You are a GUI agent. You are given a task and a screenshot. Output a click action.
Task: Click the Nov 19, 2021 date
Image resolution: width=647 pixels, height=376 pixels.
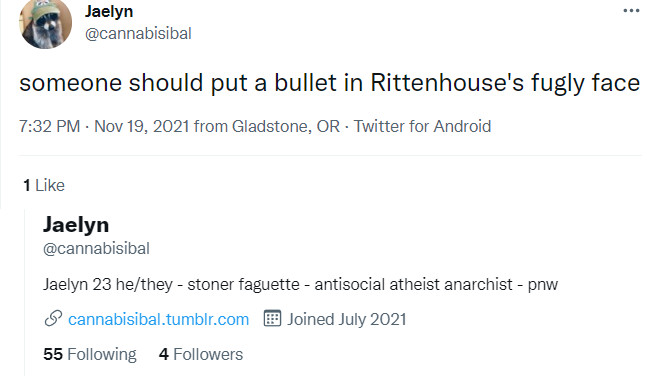click(x=142, y=126)
